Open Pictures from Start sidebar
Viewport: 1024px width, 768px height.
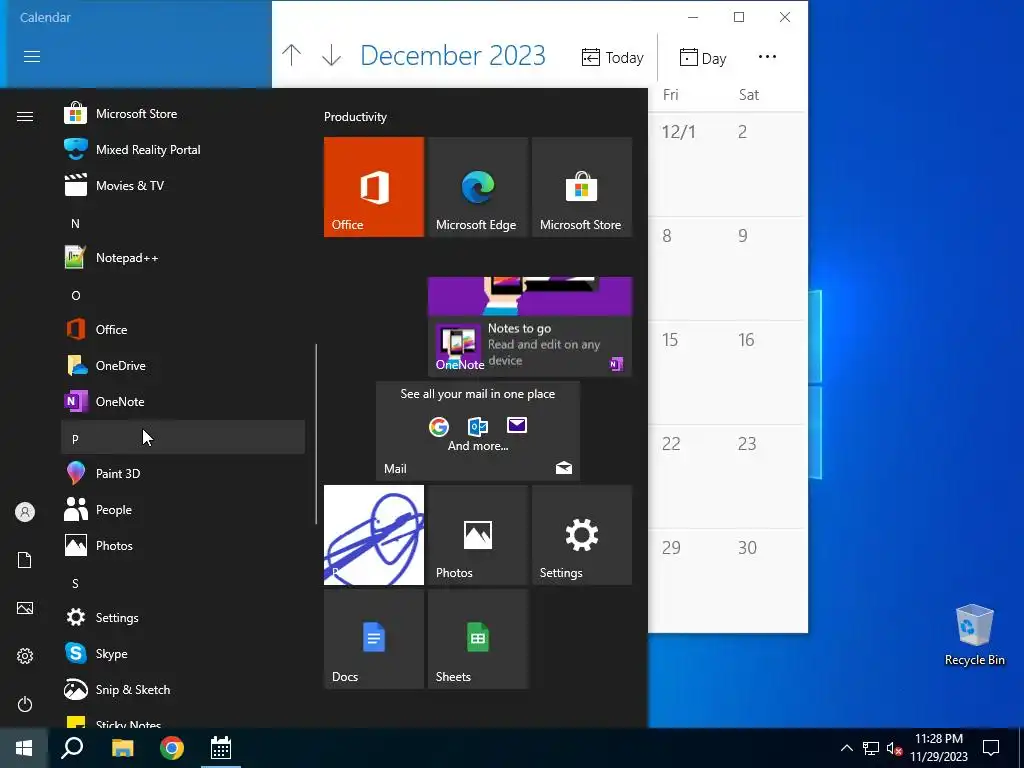pyautogui.click(x=25, y=608)
